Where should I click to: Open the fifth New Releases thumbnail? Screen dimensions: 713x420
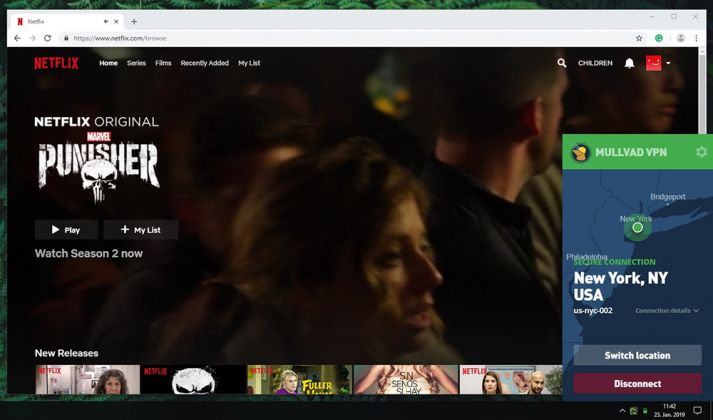click(511, 380)
